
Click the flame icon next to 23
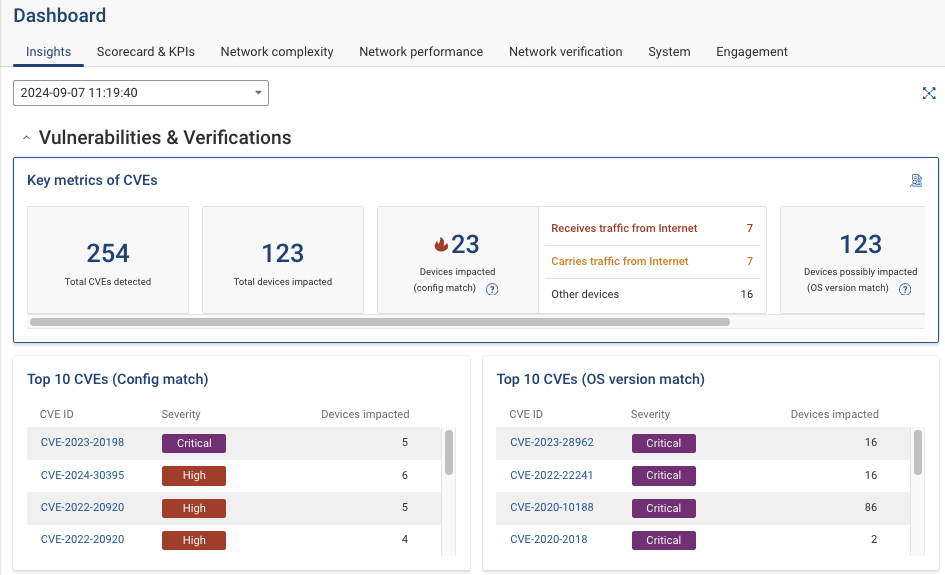[441, 244]
